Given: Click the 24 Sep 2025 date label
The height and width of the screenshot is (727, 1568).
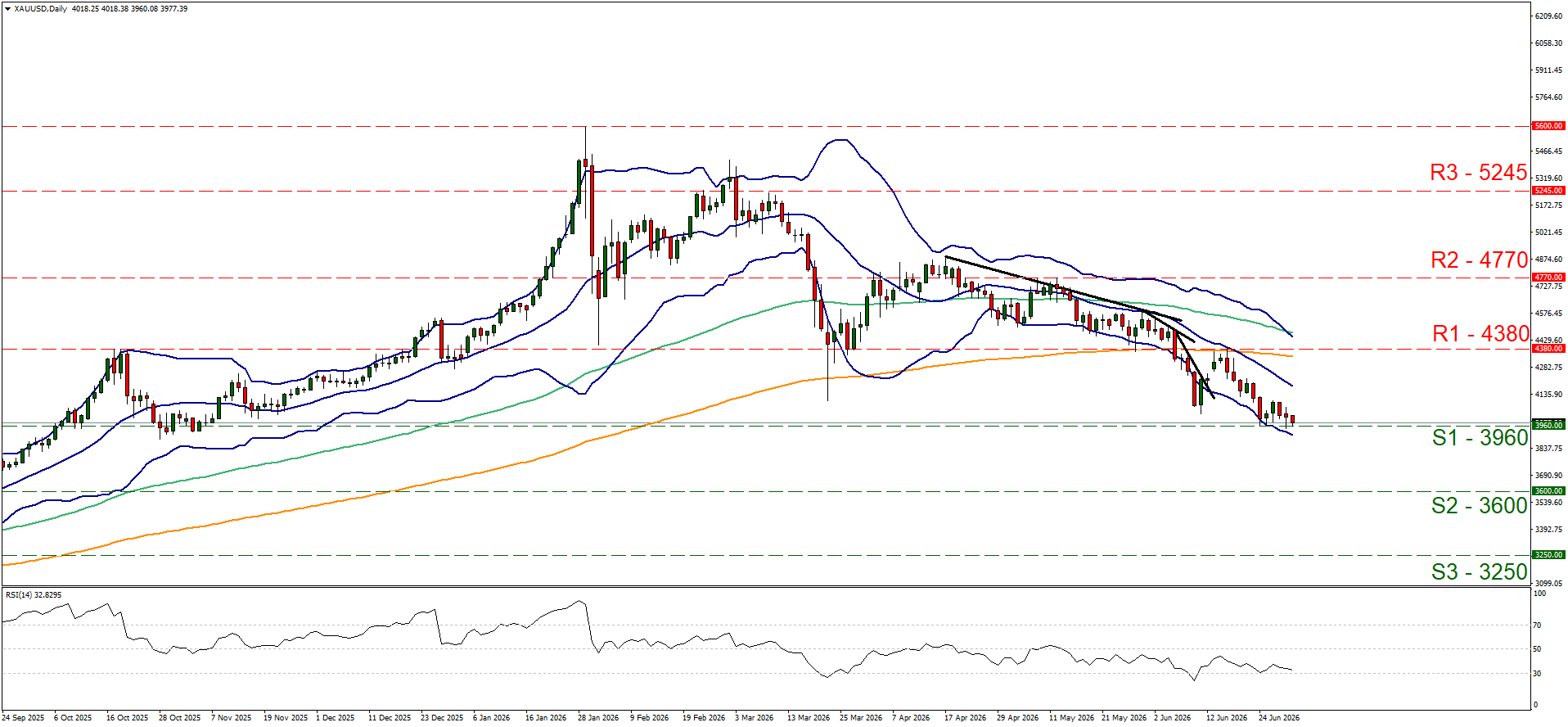Looking at the screenshot, I should click(x=23, y=718).
